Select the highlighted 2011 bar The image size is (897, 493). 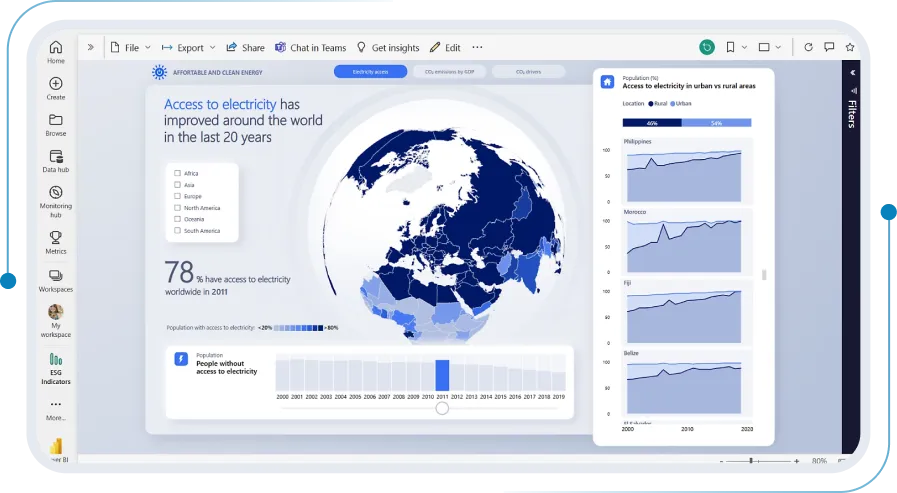click(x=442, y=375)
